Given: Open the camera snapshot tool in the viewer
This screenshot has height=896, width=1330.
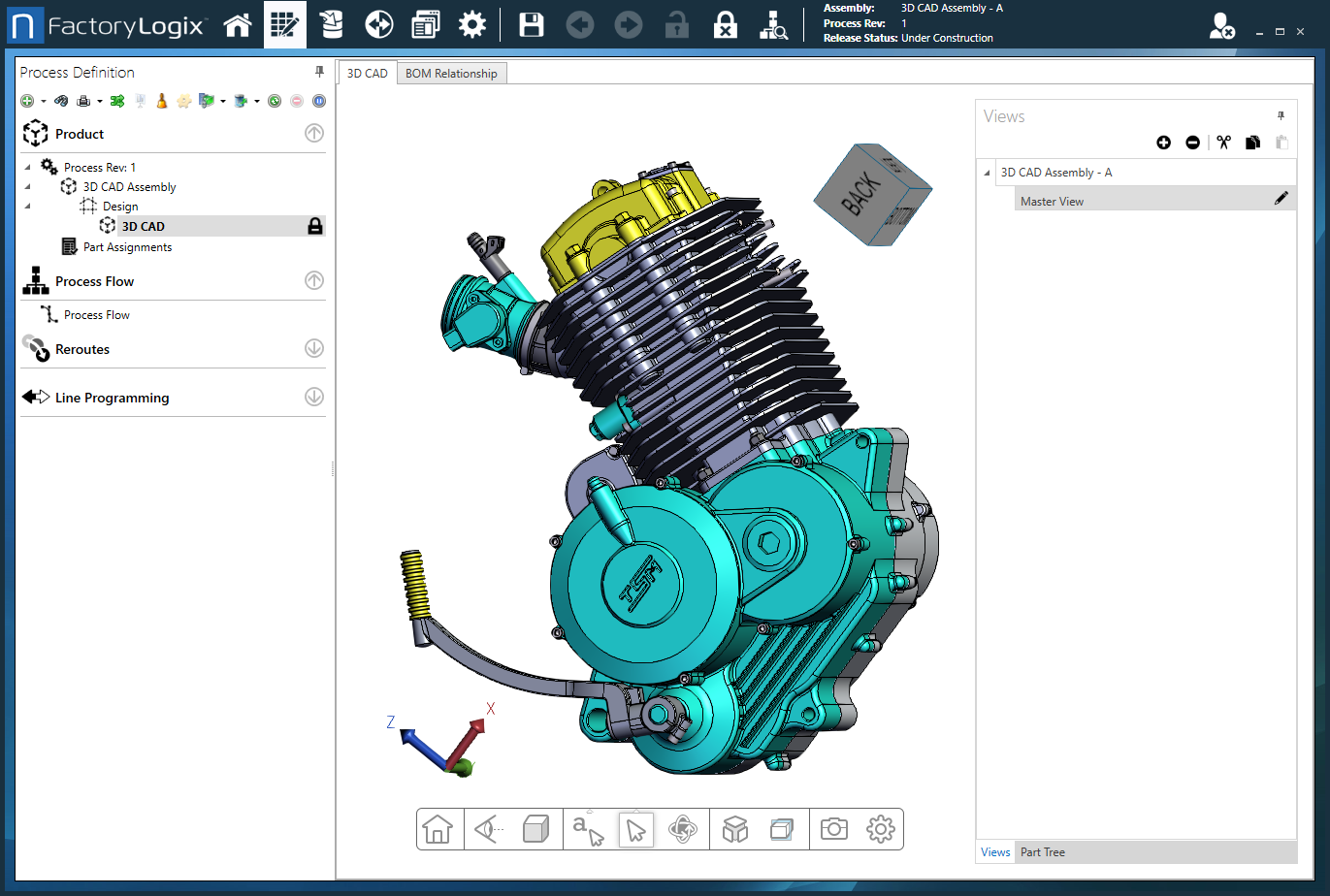Looking at the screenshot, I should 832,829.
